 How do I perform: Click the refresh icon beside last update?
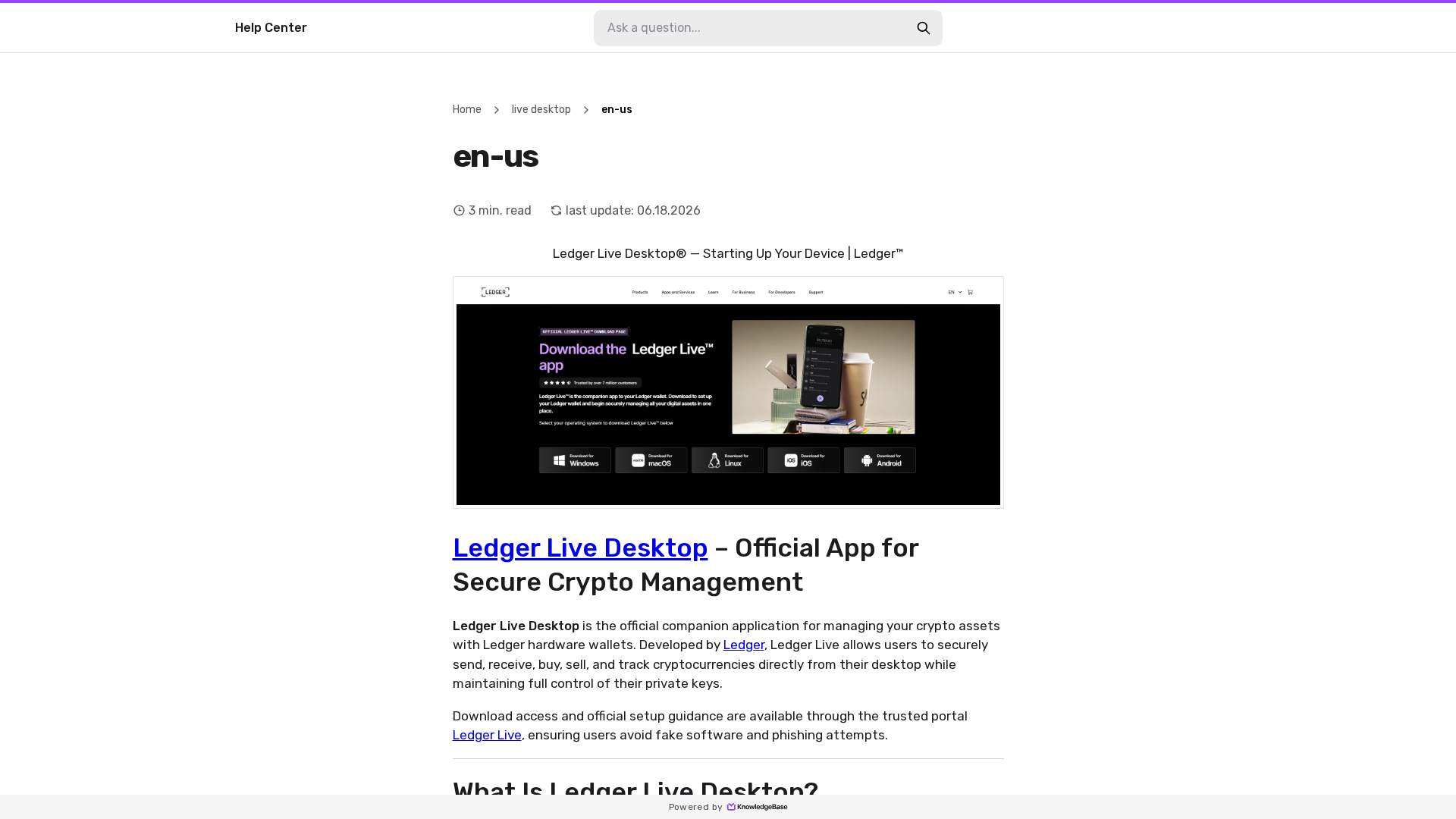click(556, 211)
